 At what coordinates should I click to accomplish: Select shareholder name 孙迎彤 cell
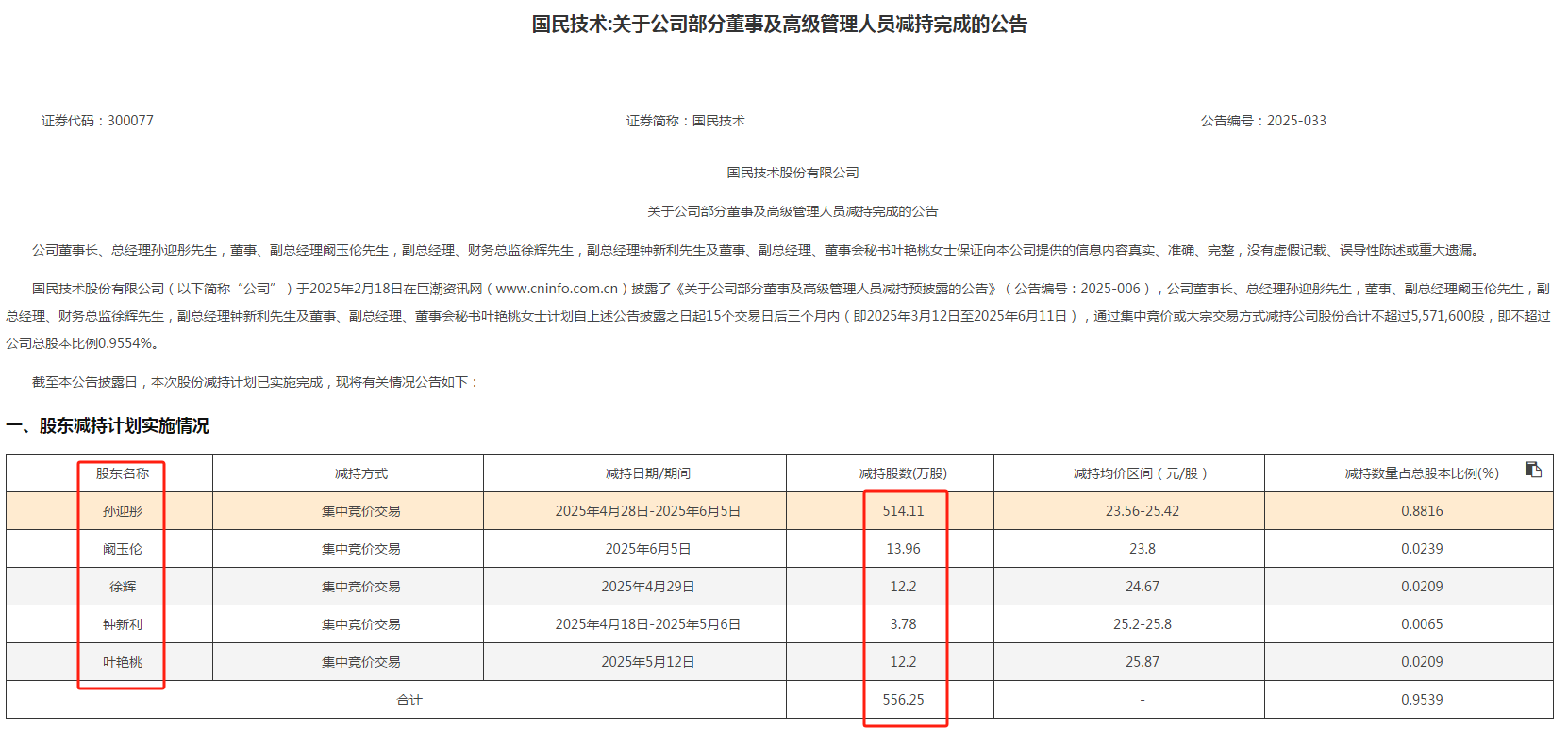pos(123,511)
